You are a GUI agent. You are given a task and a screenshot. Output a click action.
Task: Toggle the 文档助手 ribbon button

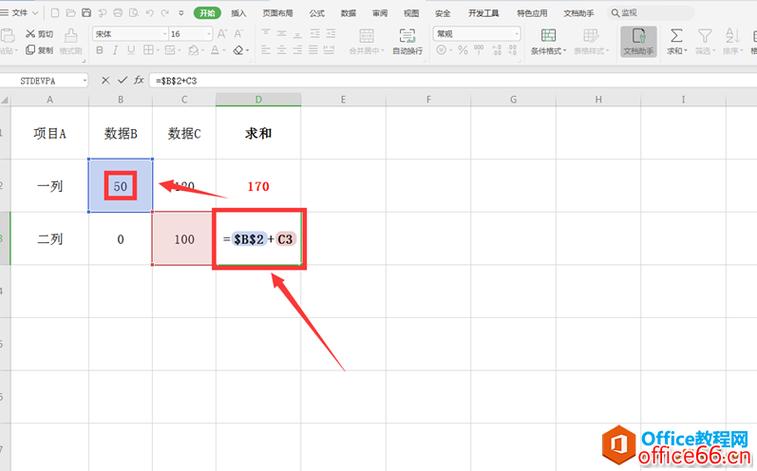pos(638,41)
